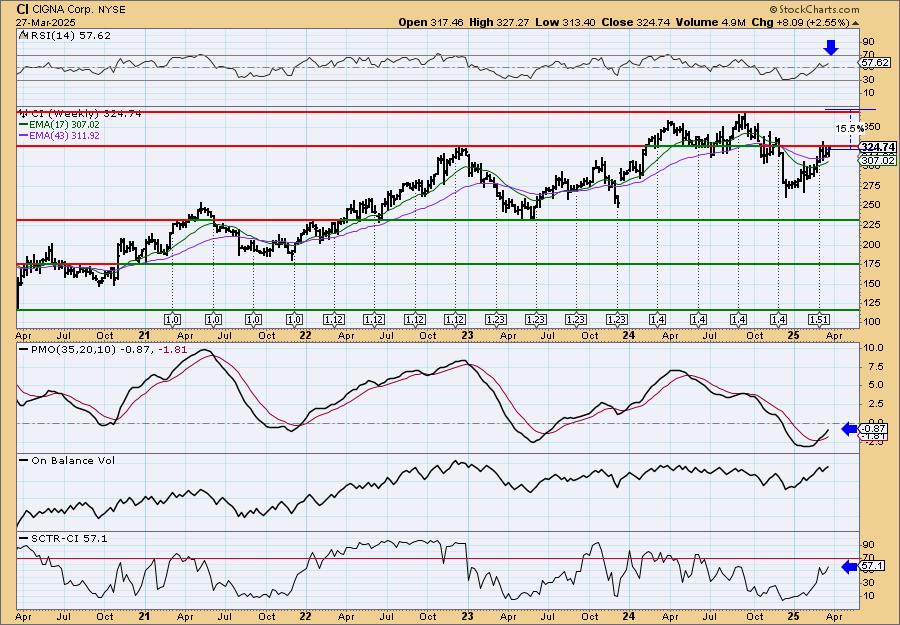Click the CI ticker symbol in header
Screen dimensions: 900x625
pyautogui.click(x=22, y=9)
